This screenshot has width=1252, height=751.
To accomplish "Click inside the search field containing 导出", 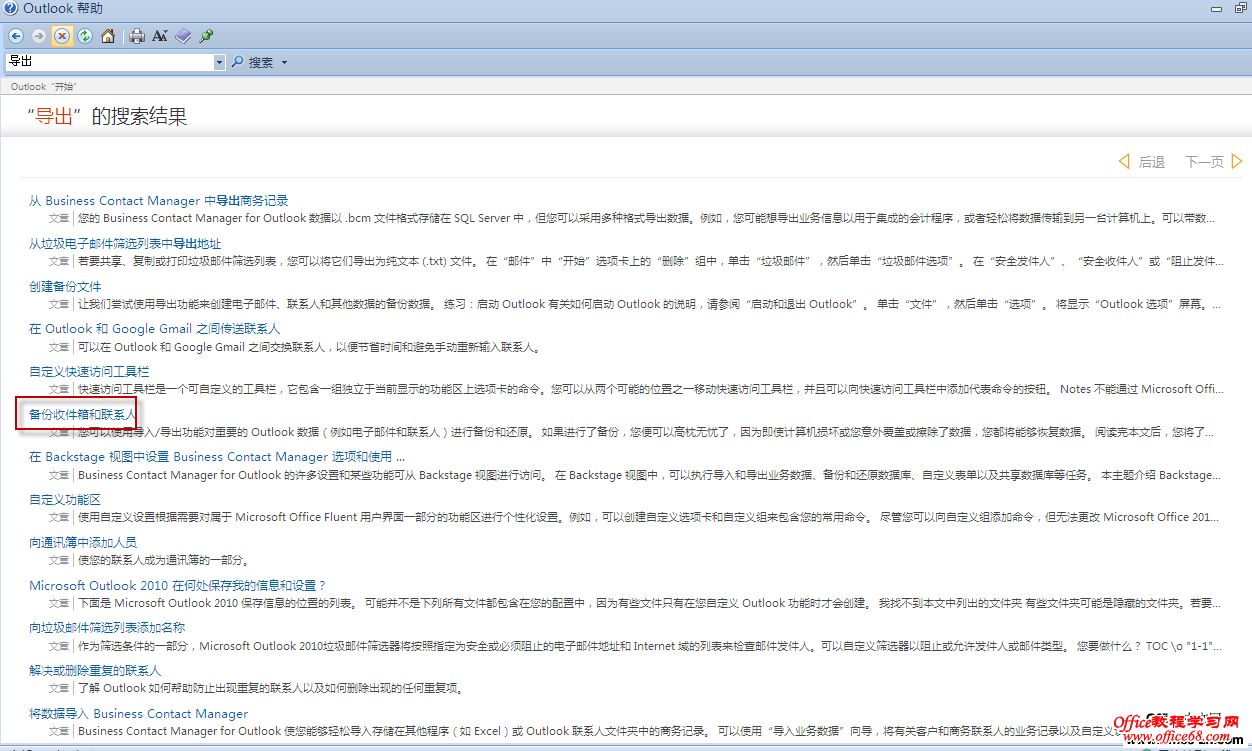I will (110, 62).
